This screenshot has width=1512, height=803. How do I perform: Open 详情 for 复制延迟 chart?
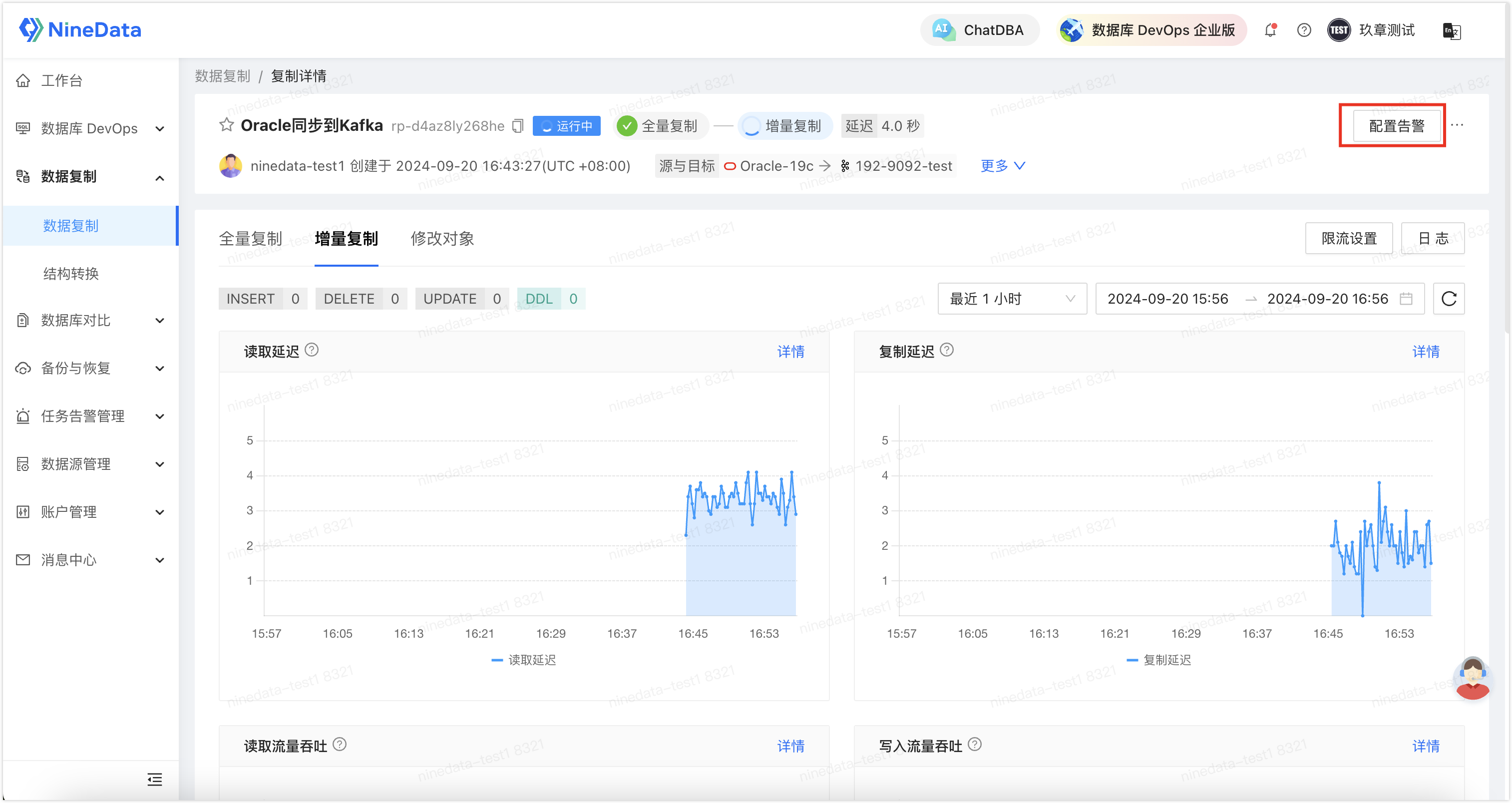click(1426, 352)
